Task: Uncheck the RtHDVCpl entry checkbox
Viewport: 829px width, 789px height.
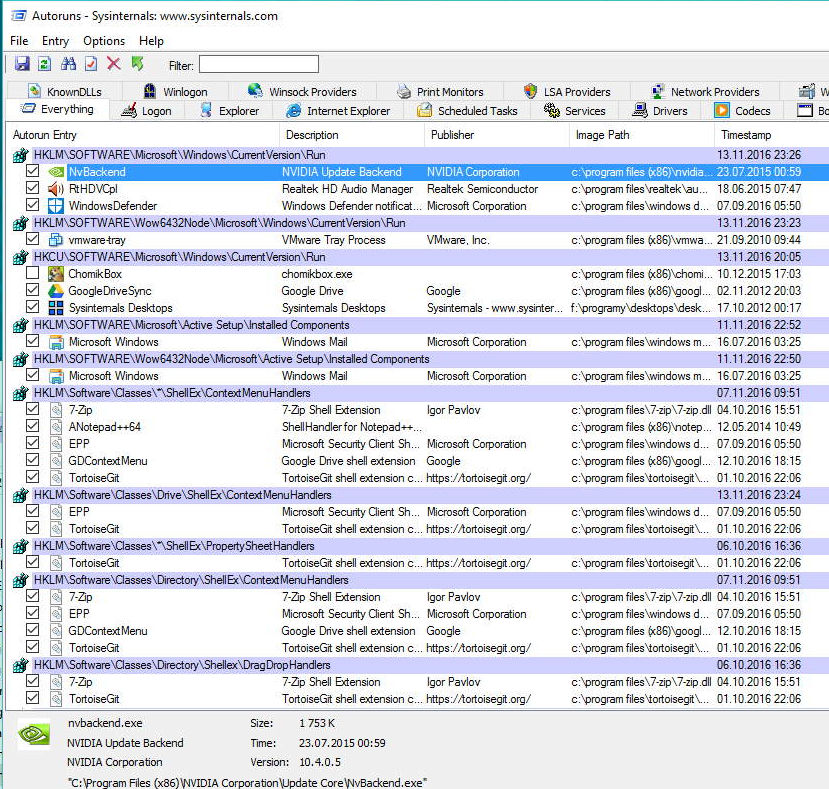Action: 33,189
